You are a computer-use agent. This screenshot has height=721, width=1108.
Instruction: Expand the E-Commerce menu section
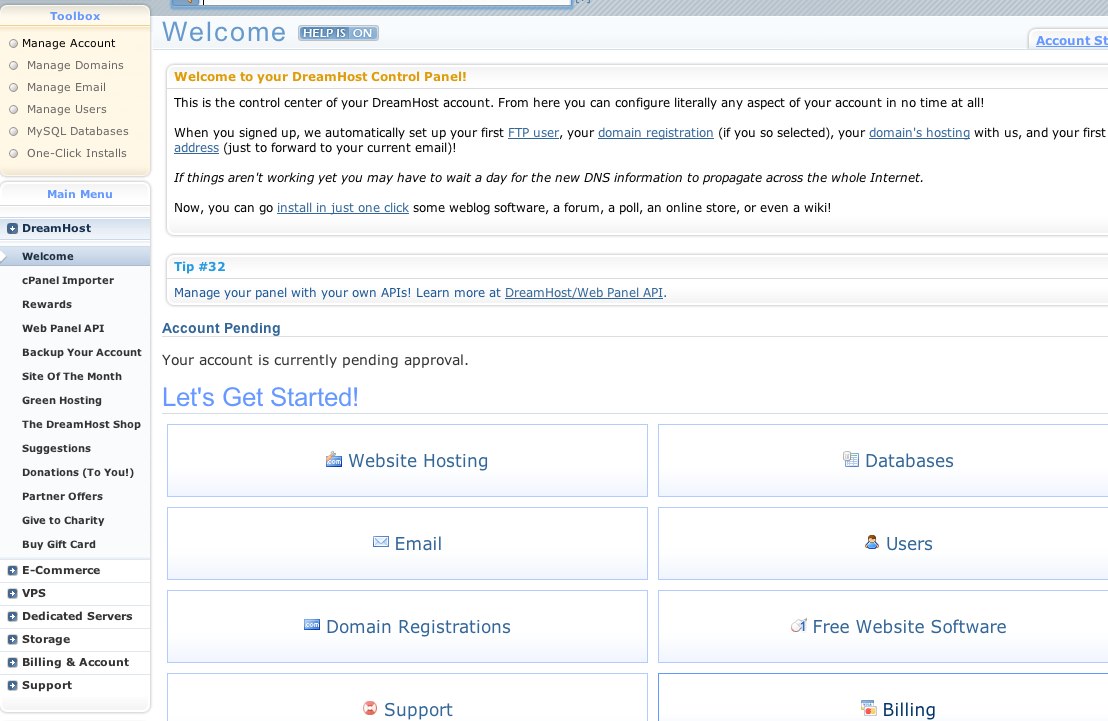[x=12, y=570]
